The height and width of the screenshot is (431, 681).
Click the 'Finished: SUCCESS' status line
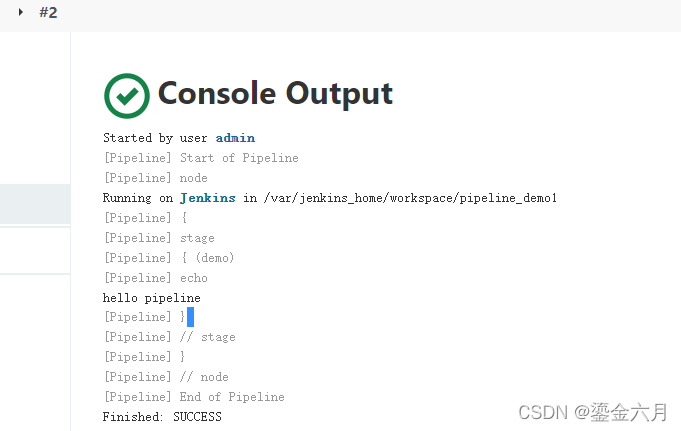(x=162, y=417)
